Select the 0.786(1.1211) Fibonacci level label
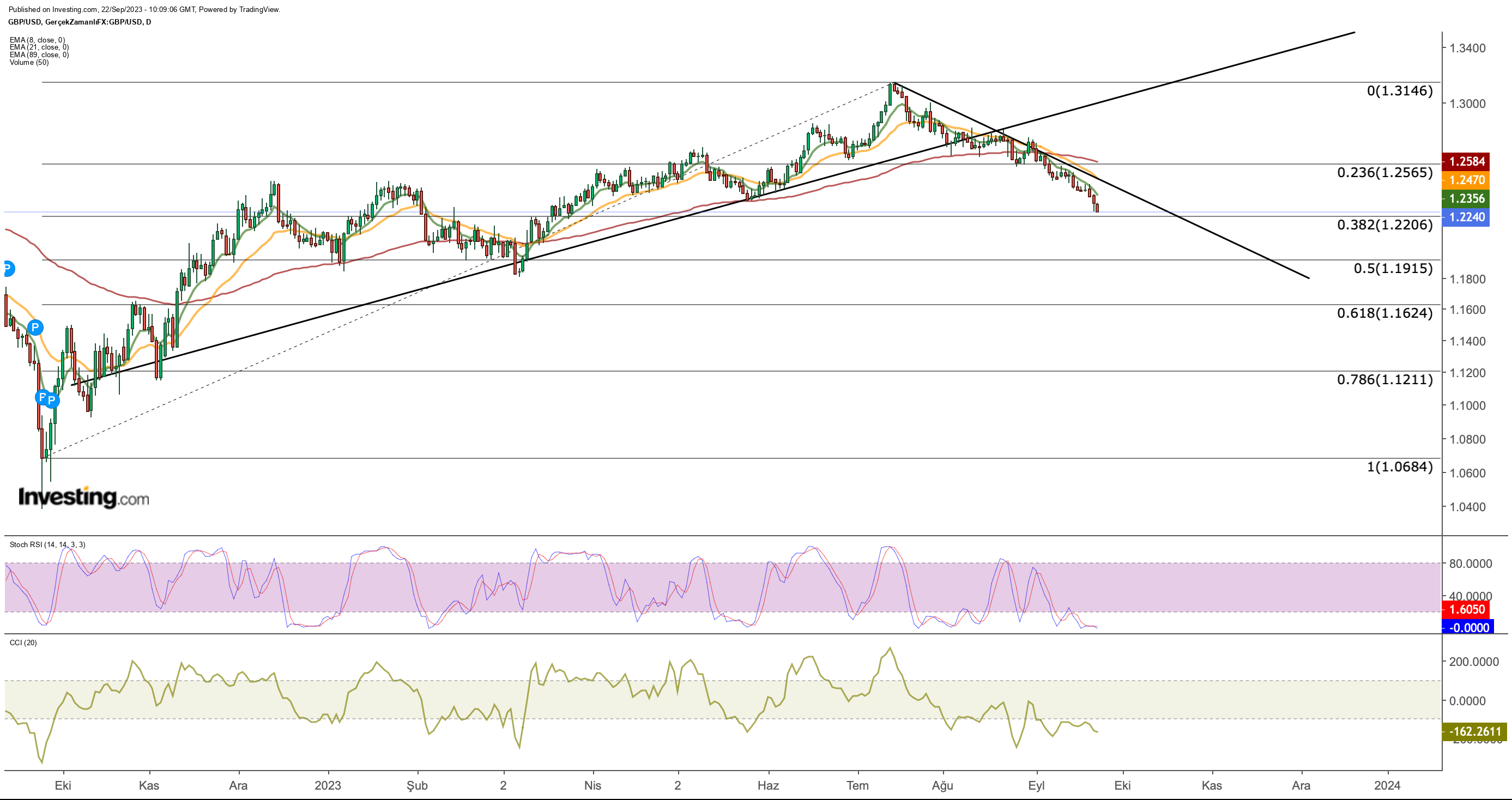 pyautogui.click(x=1384, y=380)
